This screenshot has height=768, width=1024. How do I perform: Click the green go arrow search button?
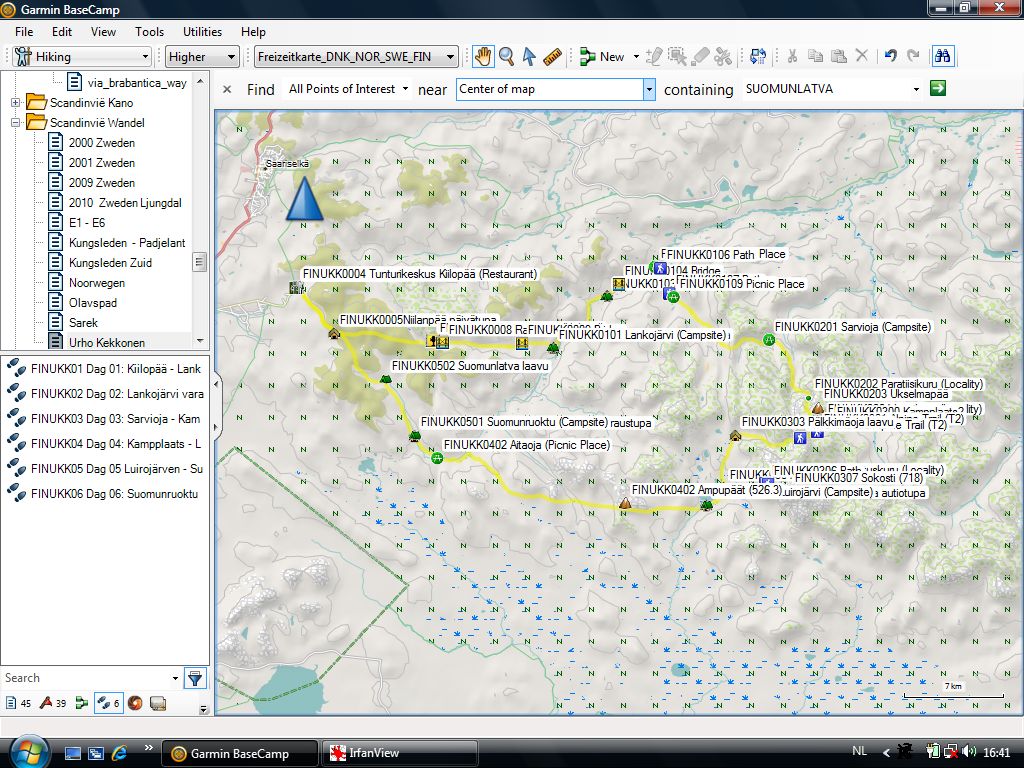[937, 89]
